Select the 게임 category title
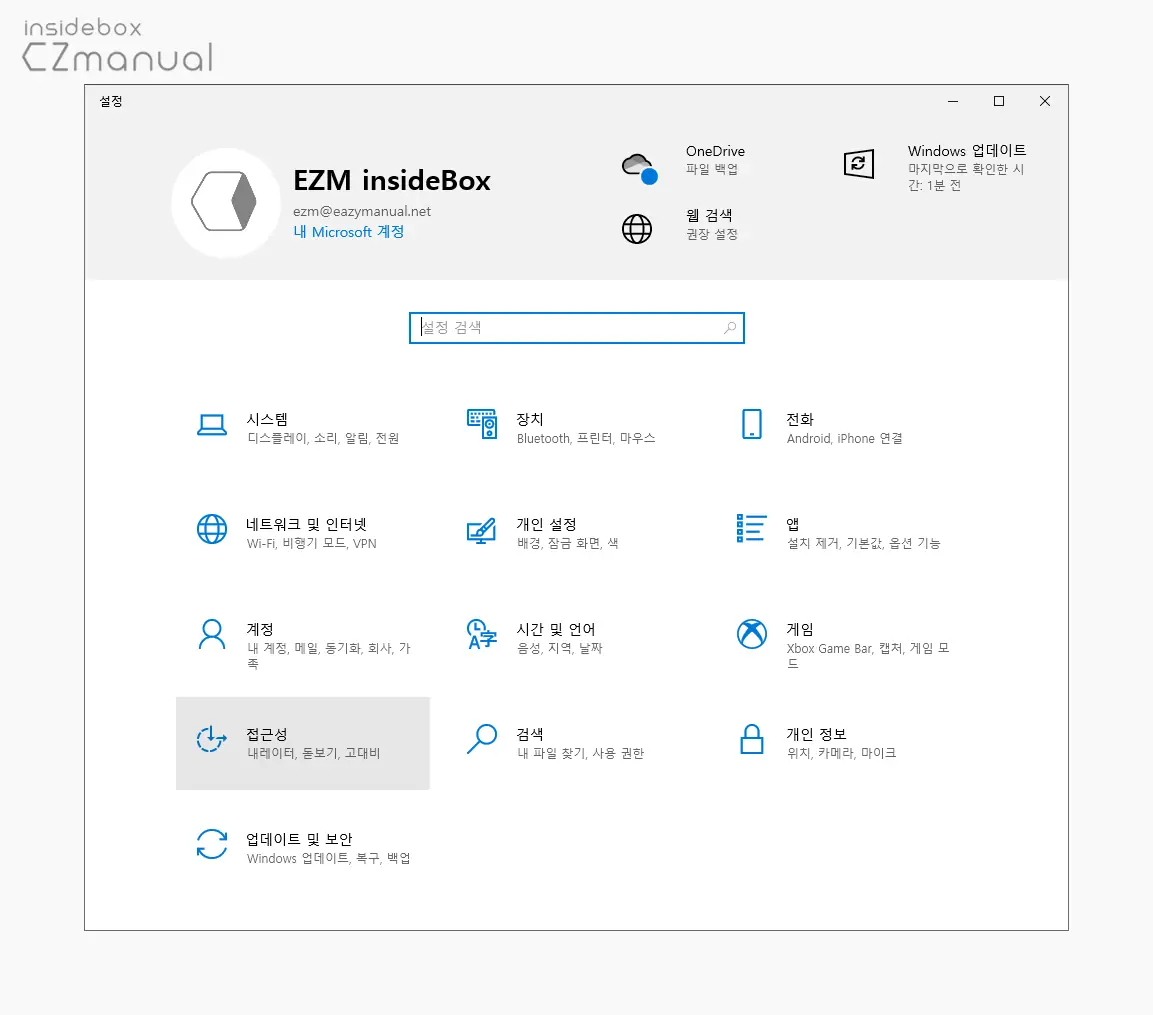The width and height of the screenshot is (1153, 1015). 799,630
